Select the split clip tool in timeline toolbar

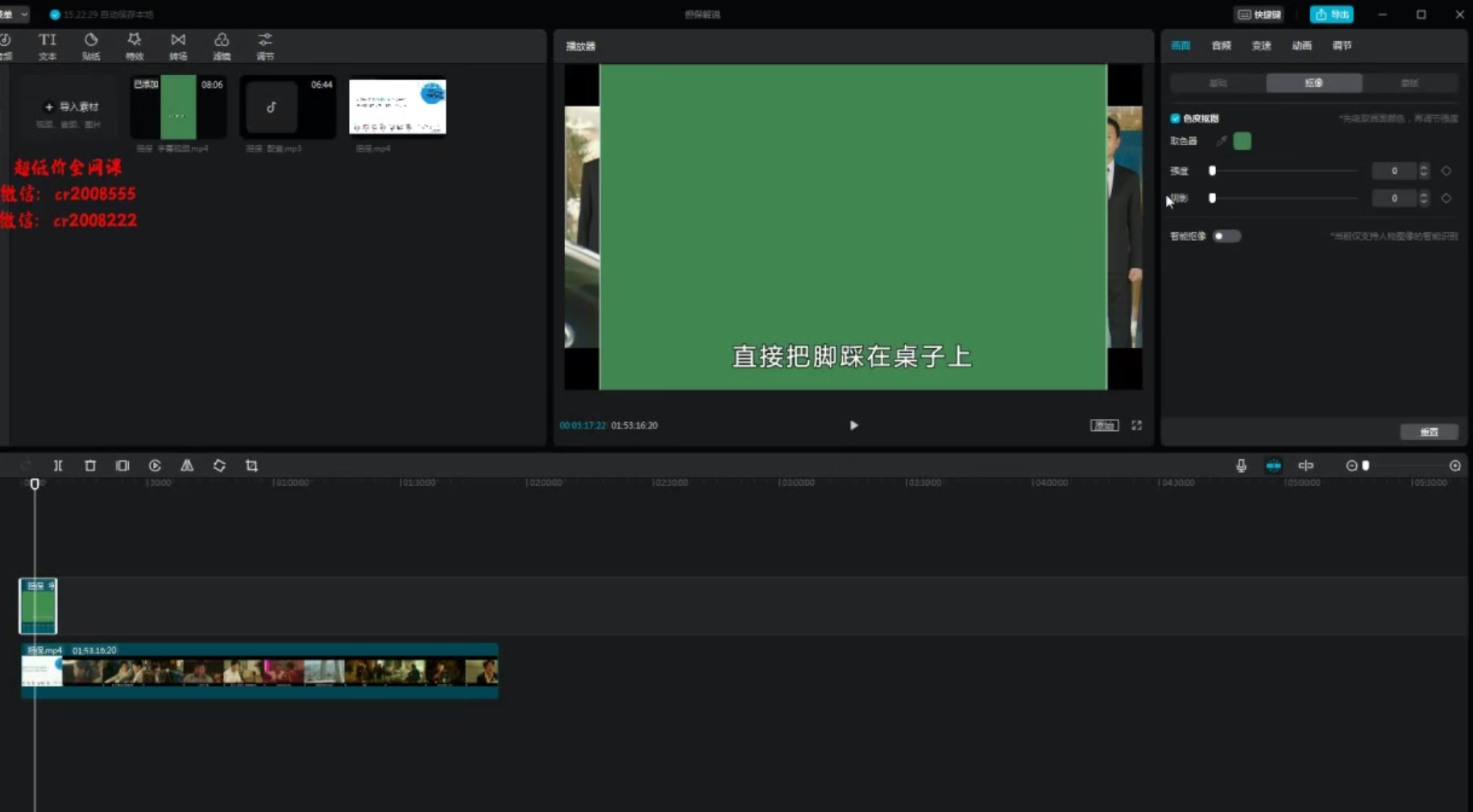[x=58, y=466]
